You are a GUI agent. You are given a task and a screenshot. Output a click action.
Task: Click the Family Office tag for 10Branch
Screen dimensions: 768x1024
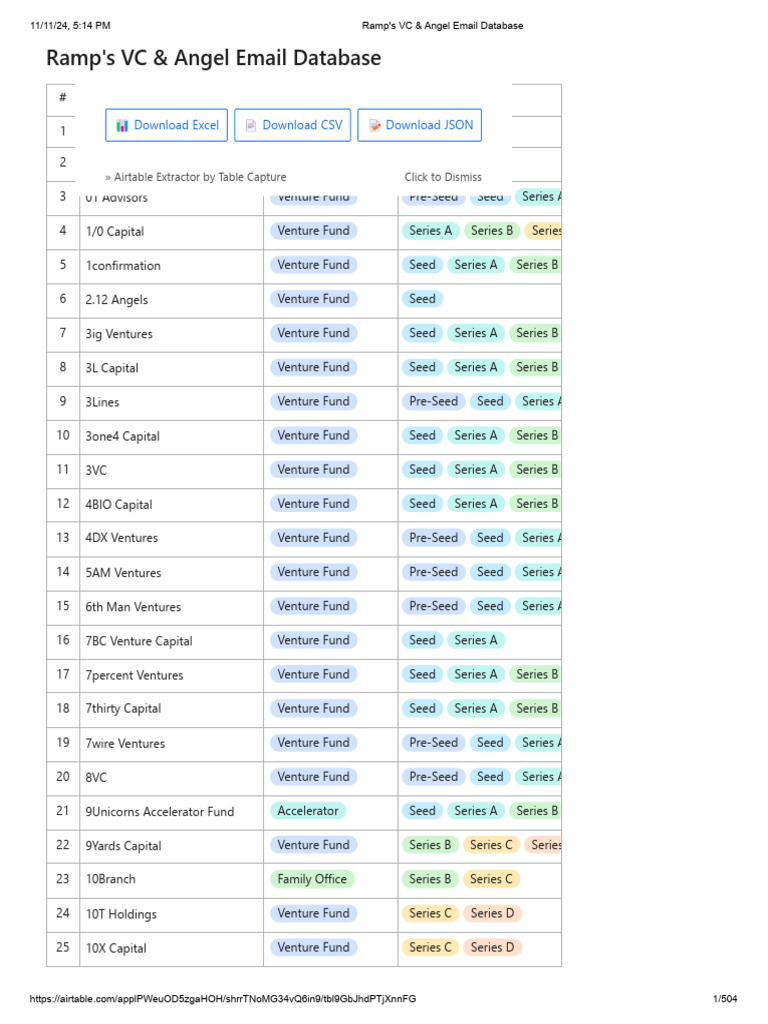(312, 879)
